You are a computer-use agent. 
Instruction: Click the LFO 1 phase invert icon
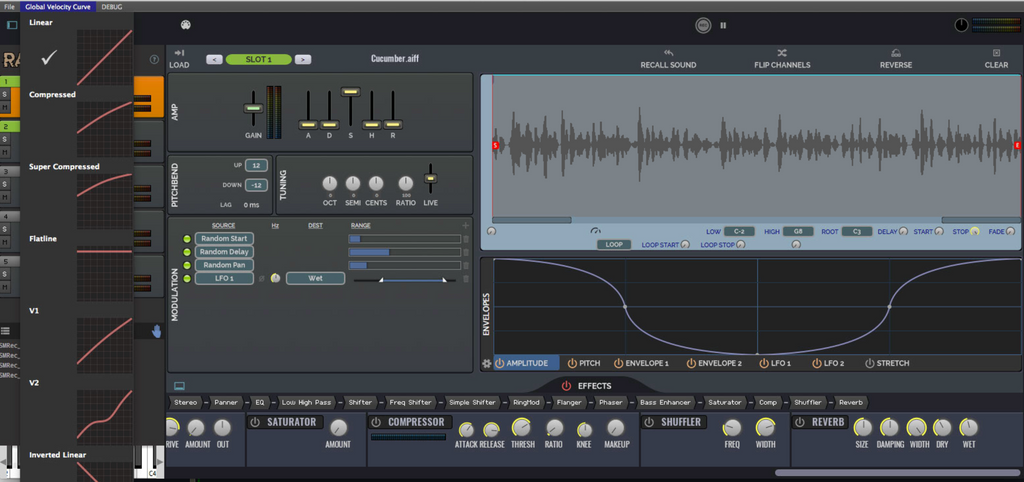click(262, 279)
